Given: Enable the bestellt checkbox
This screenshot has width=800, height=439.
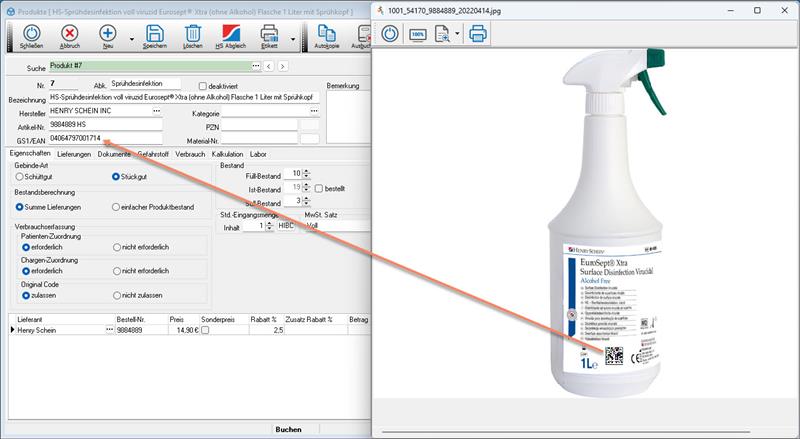Looking at the screenshot, I should 318,188.
